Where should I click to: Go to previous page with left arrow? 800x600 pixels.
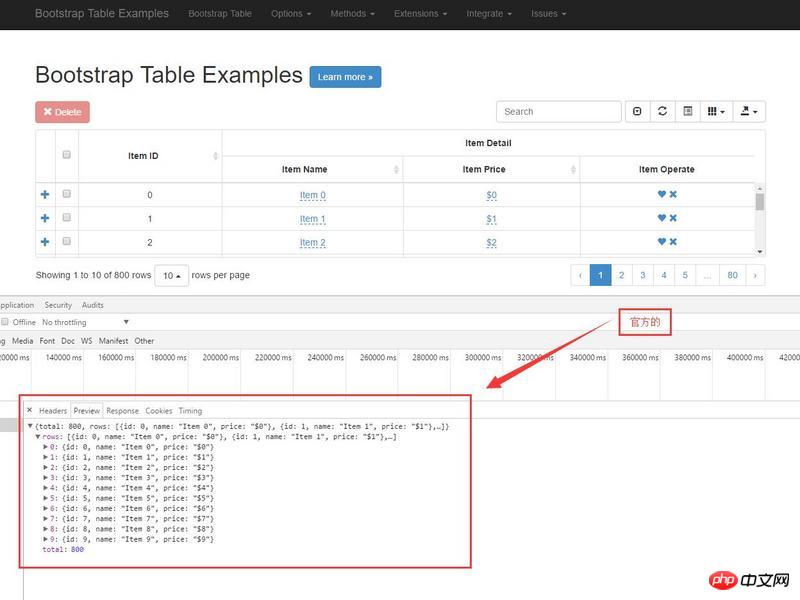coord(580,276)
